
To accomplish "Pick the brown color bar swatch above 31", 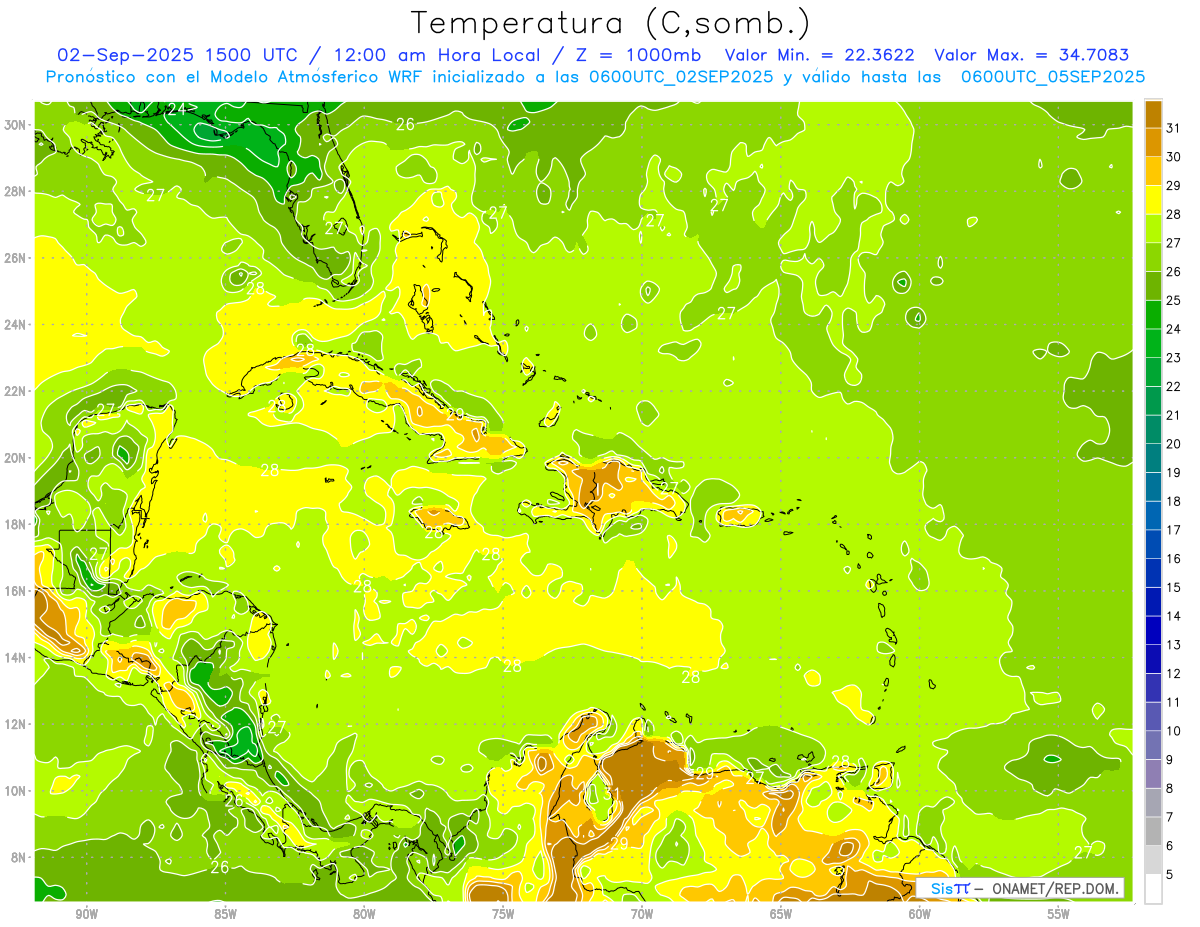I will pos(1153,114).
